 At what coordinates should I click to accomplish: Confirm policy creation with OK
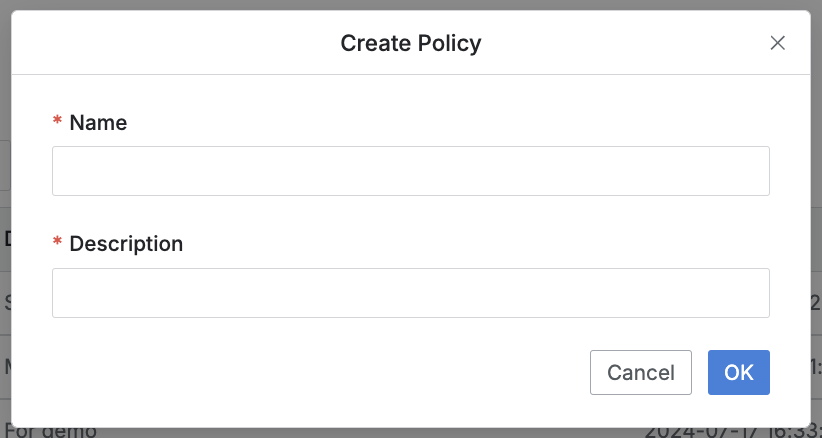[738, 373]
